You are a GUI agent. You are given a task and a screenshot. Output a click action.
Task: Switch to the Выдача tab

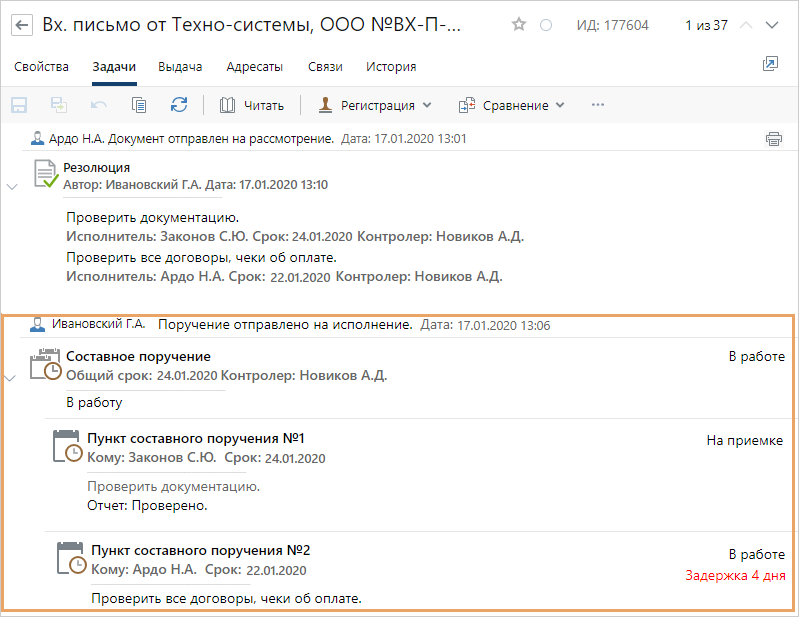(180, 67)
